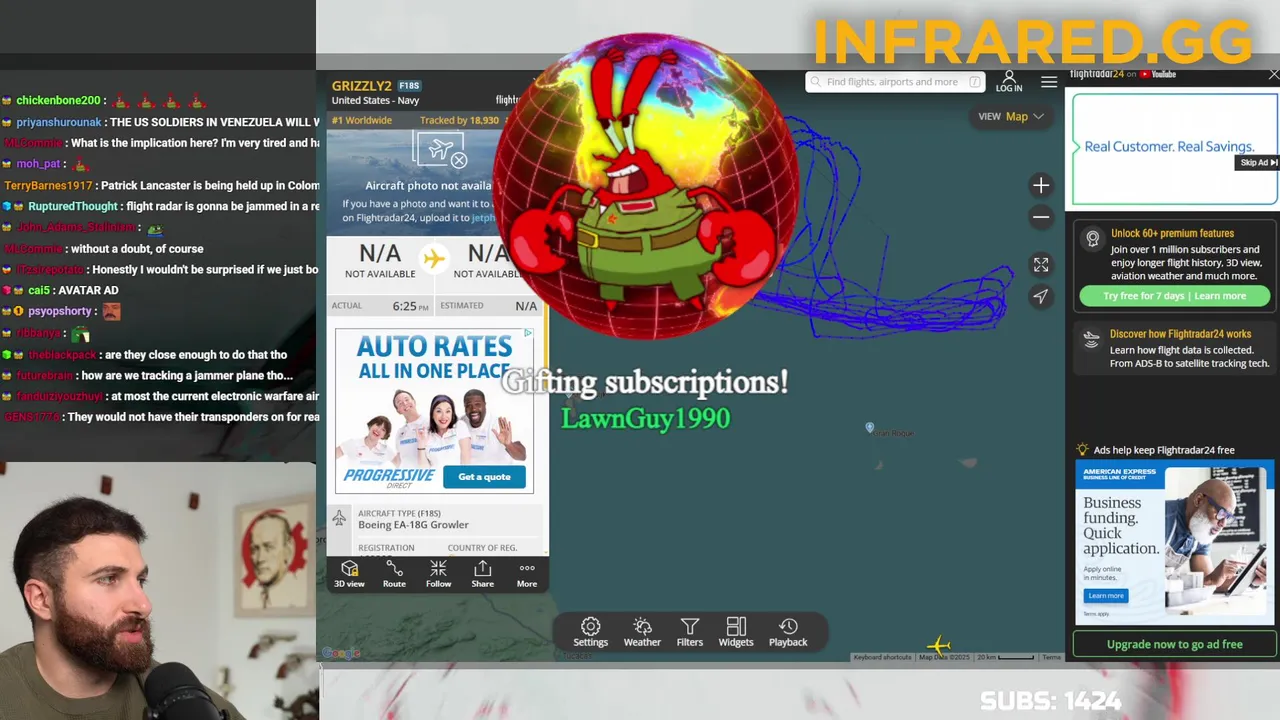Toggle fullscreen map view
The height and width of the screenshot is (720, 1280).
coord(1041,265)
